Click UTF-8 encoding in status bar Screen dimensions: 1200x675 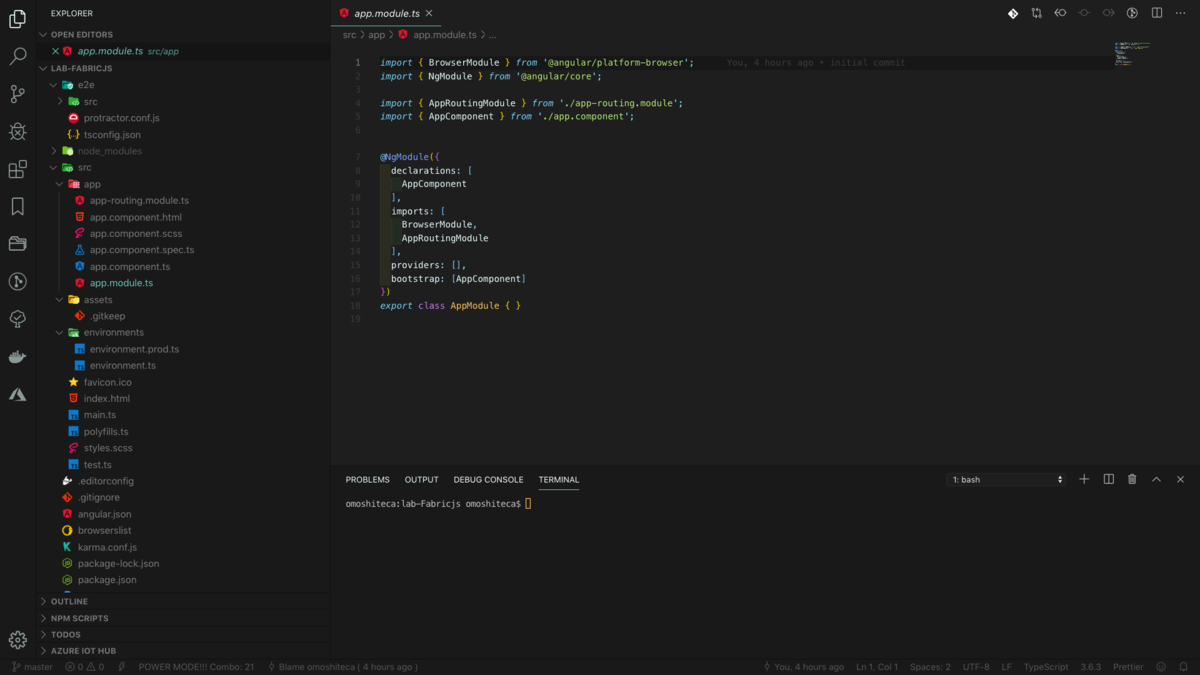pyautogui.click(x=976, y=667)
